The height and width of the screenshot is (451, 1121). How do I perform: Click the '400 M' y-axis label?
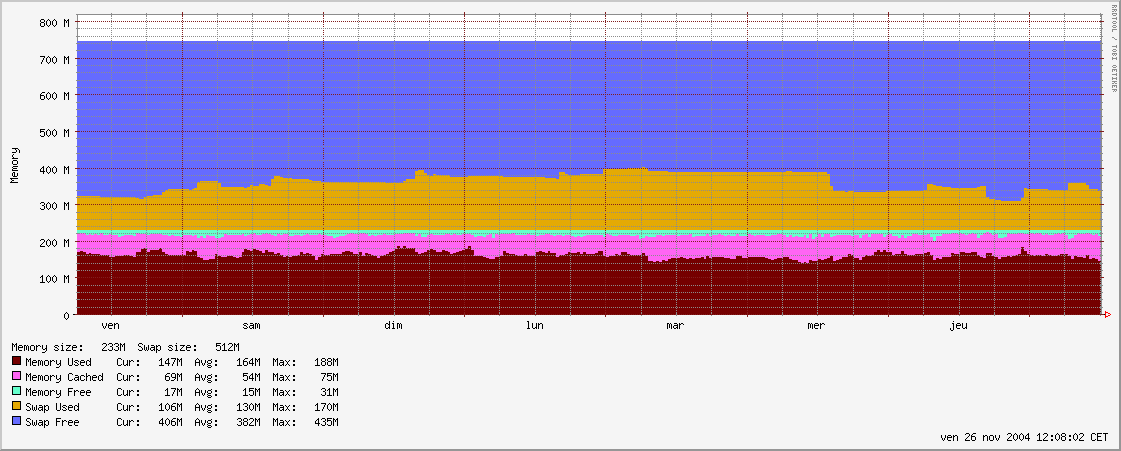click(x=56, y=169)
